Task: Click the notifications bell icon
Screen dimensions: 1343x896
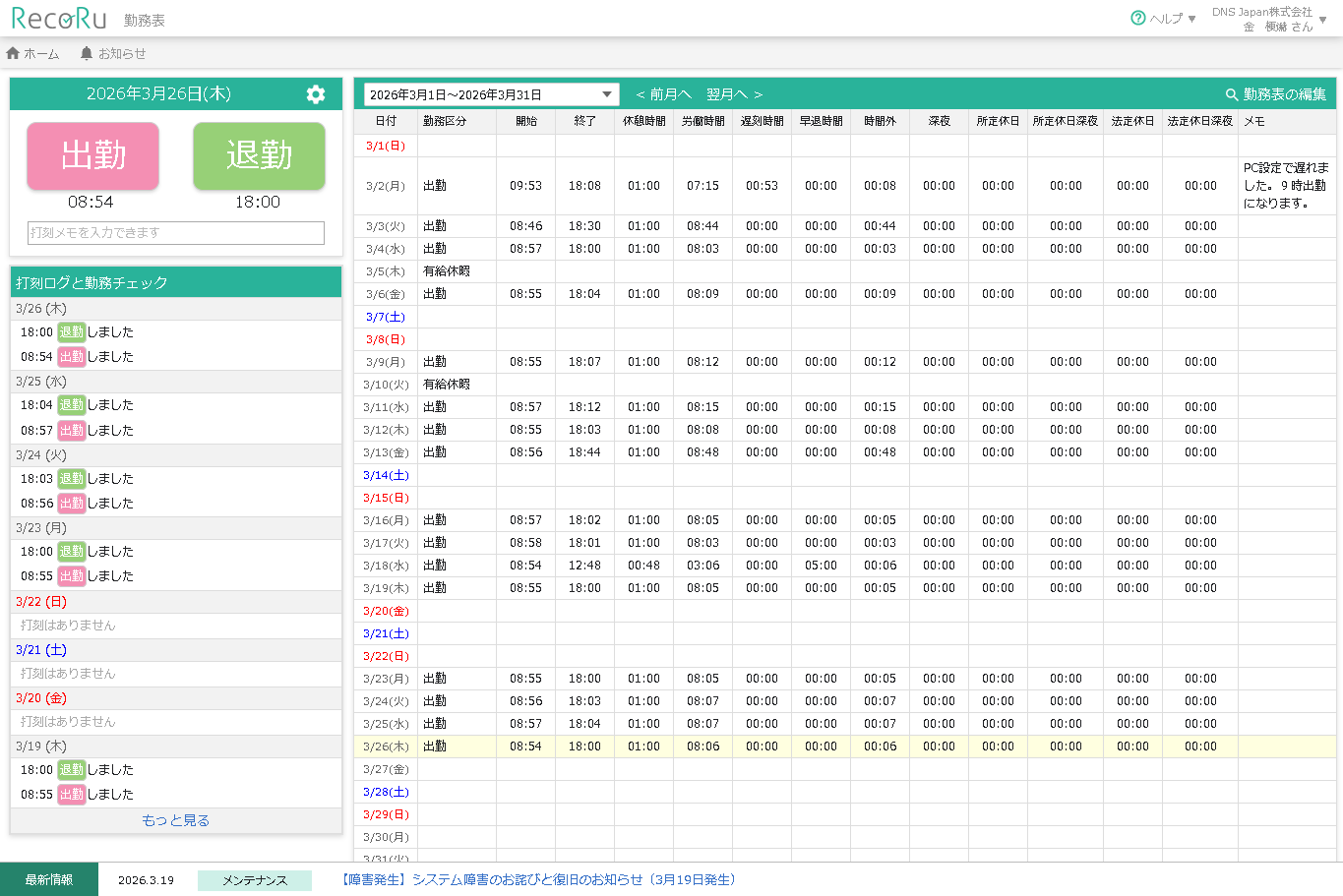Action: (87, 53)
